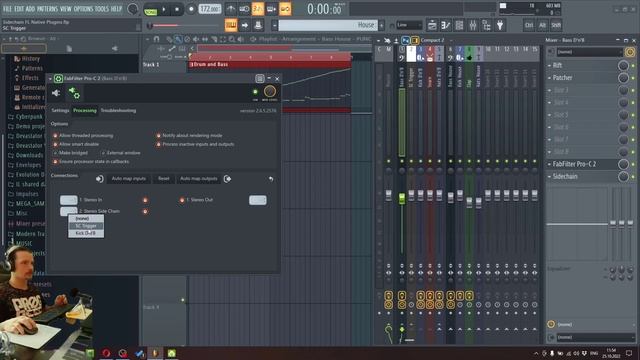Click the Play button in transport

(x=164, y=9)
